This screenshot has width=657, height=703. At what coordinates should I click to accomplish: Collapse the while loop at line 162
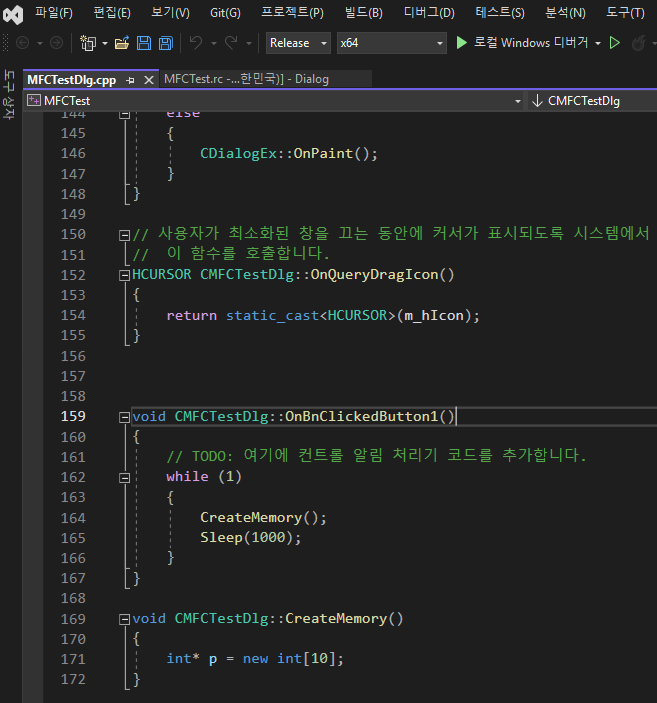124,478
